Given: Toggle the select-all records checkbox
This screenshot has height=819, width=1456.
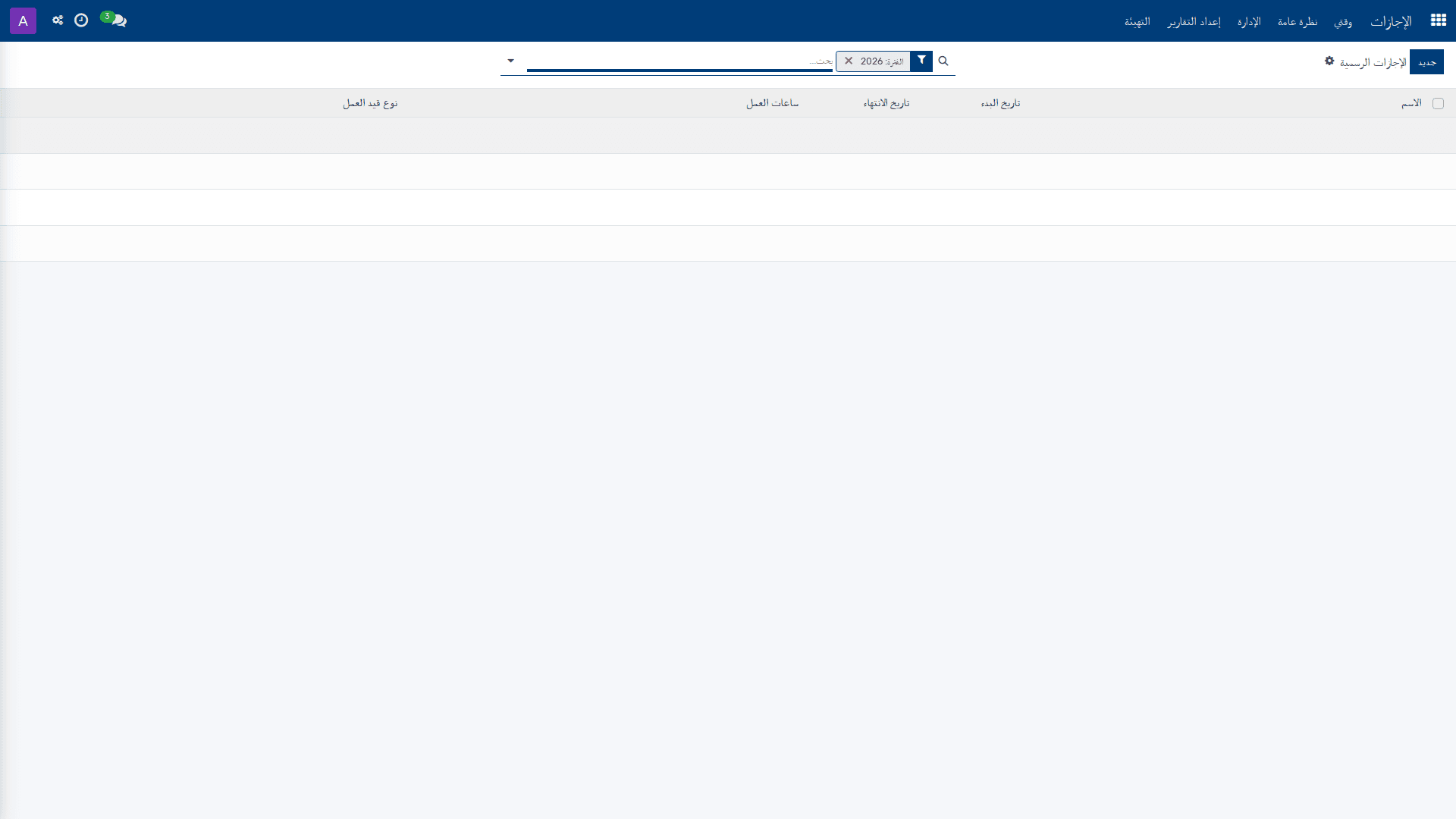Looking at the screenshot, I should click(x=1438, y=103).
